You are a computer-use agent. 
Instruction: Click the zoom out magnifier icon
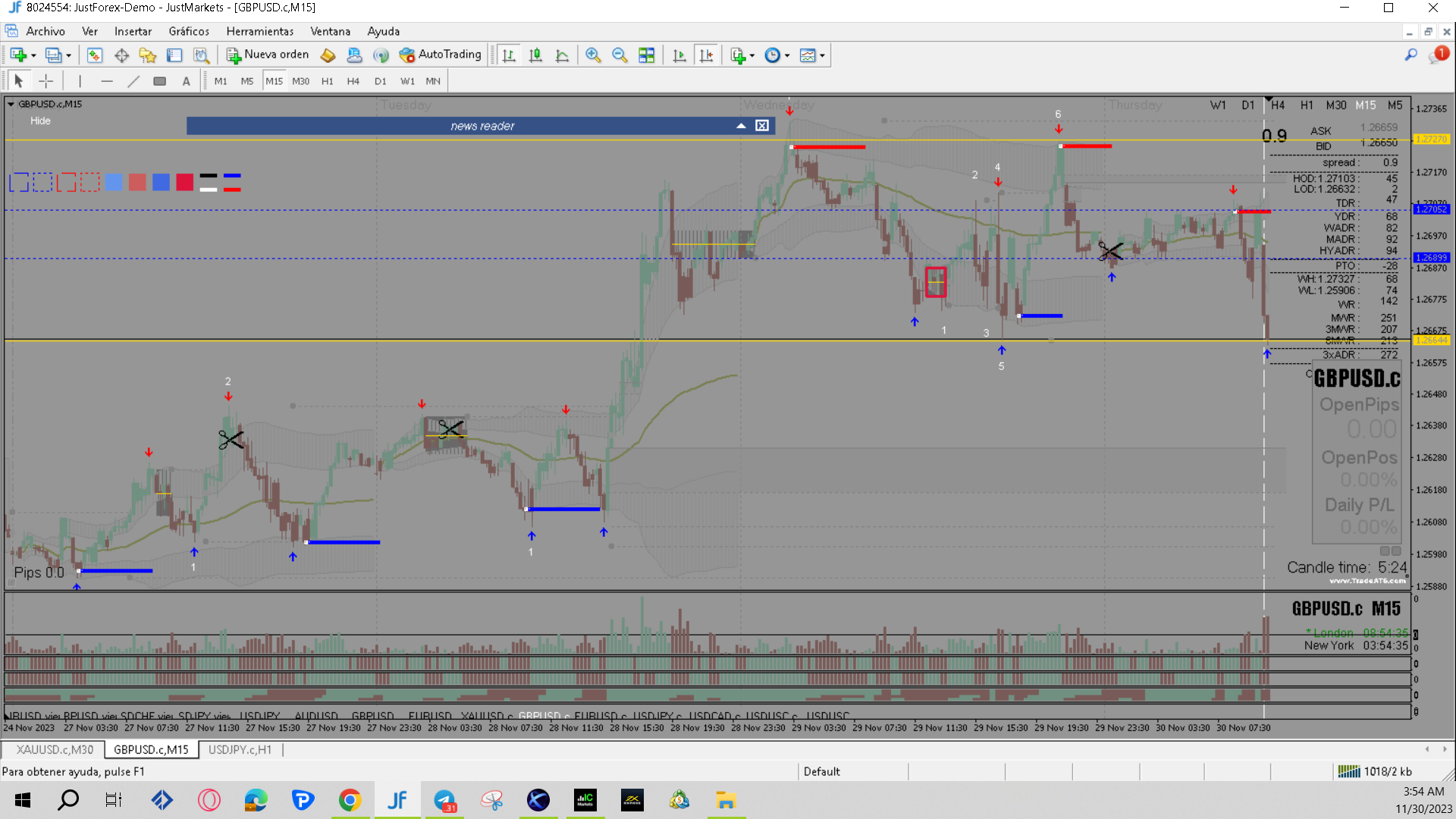[x=620, y=55]
